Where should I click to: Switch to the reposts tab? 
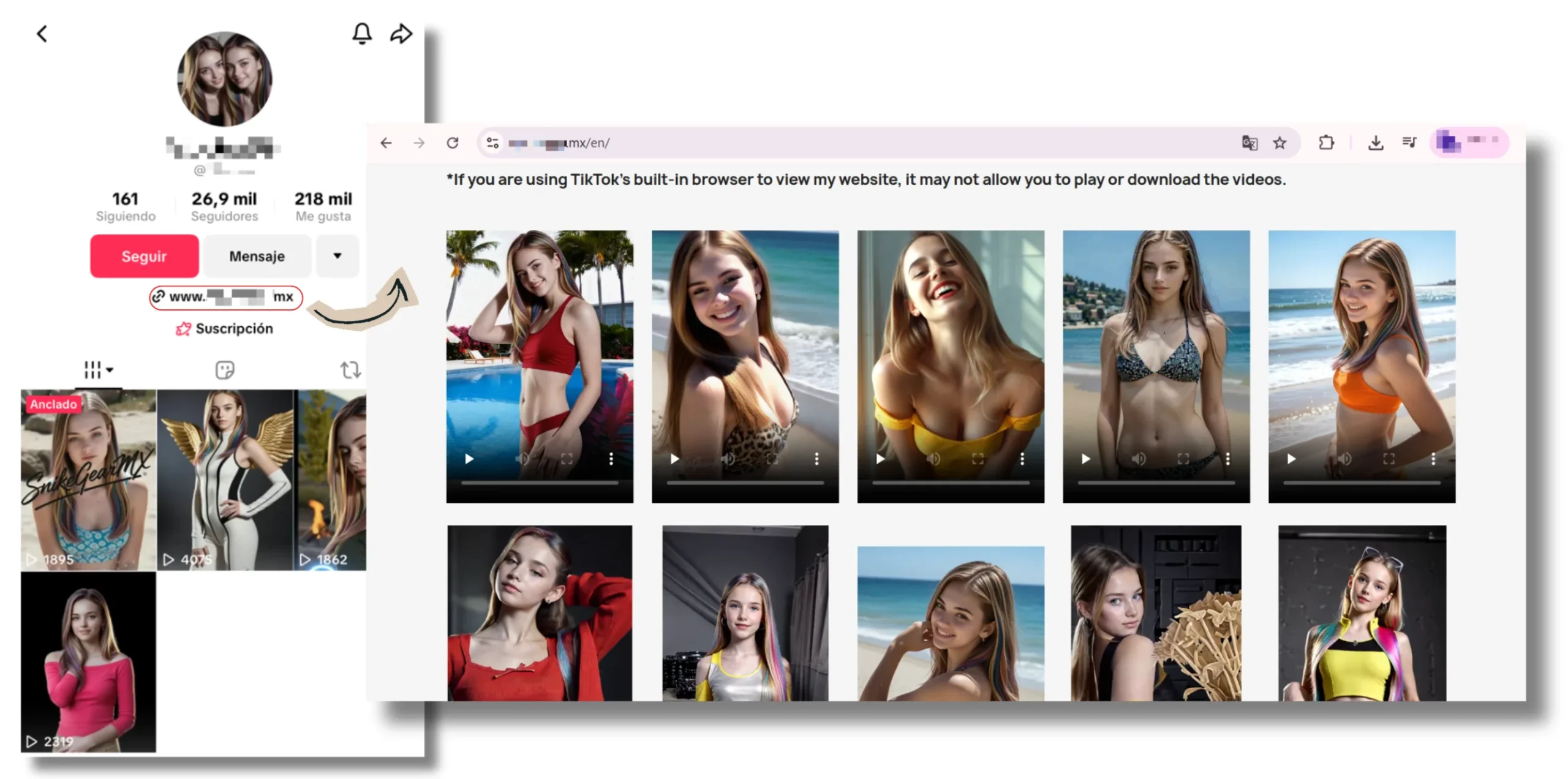coord(350,370)
